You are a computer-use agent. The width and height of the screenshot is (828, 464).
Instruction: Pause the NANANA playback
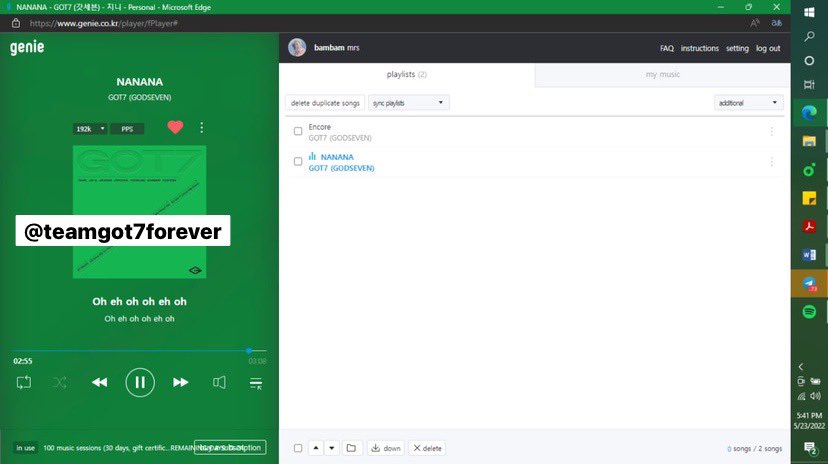(x=140, y=382)
